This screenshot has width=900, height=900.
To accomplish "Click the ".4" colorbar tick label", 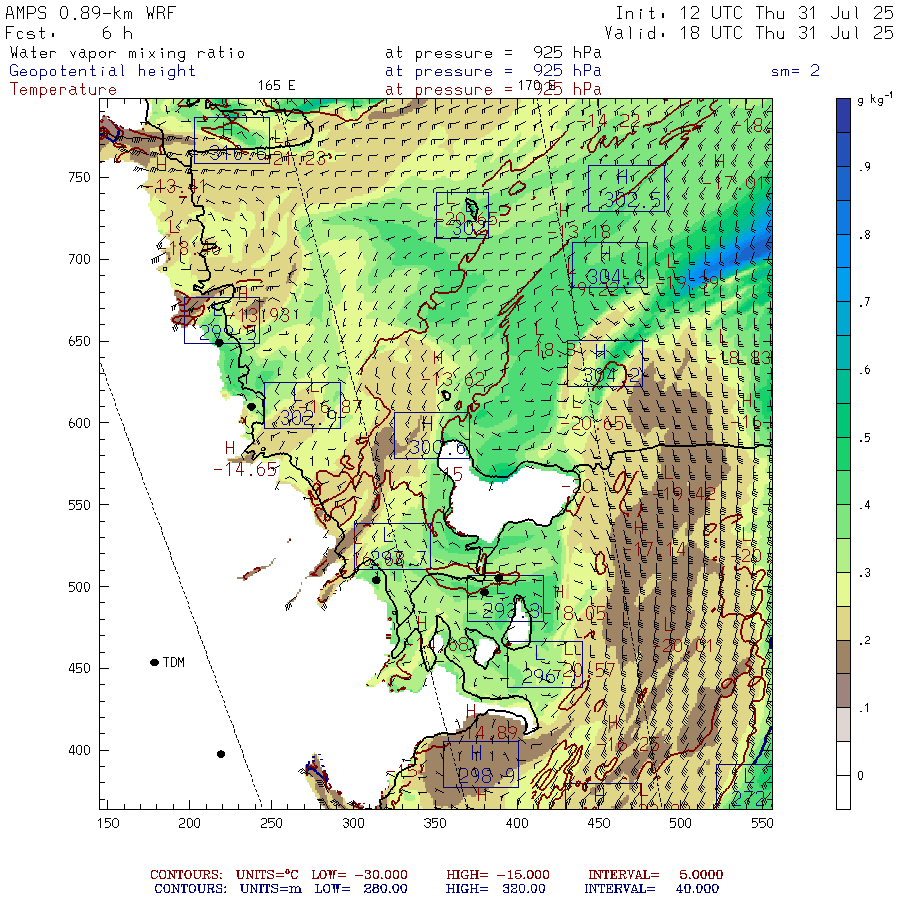I will (864, 506).
